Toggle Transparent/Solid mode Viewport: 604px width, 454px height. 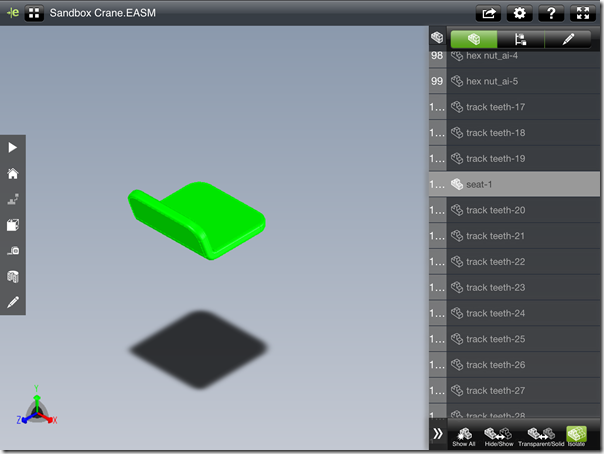(541, 437)
